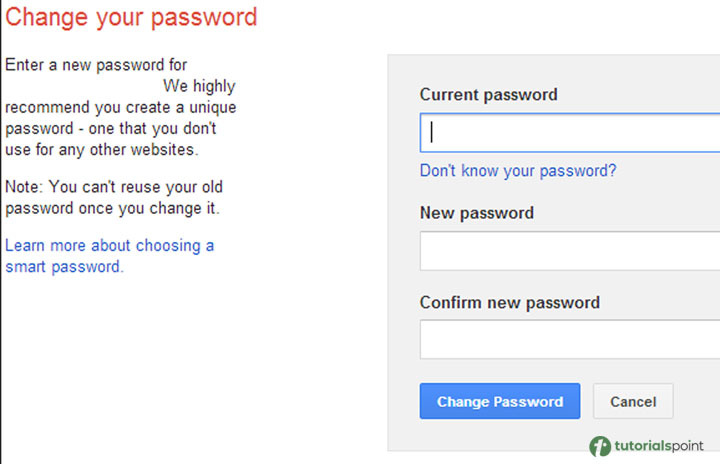Follow the "Learn more about choosing" link
720x464 pixels.
[109, 245]
